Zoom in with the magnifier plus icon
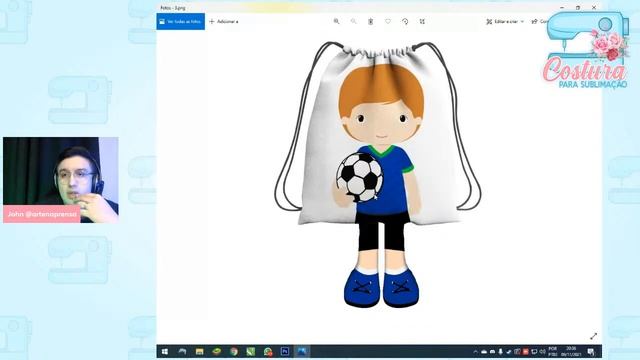Screen dimensions: 640x360 click(x=336, y=21)
